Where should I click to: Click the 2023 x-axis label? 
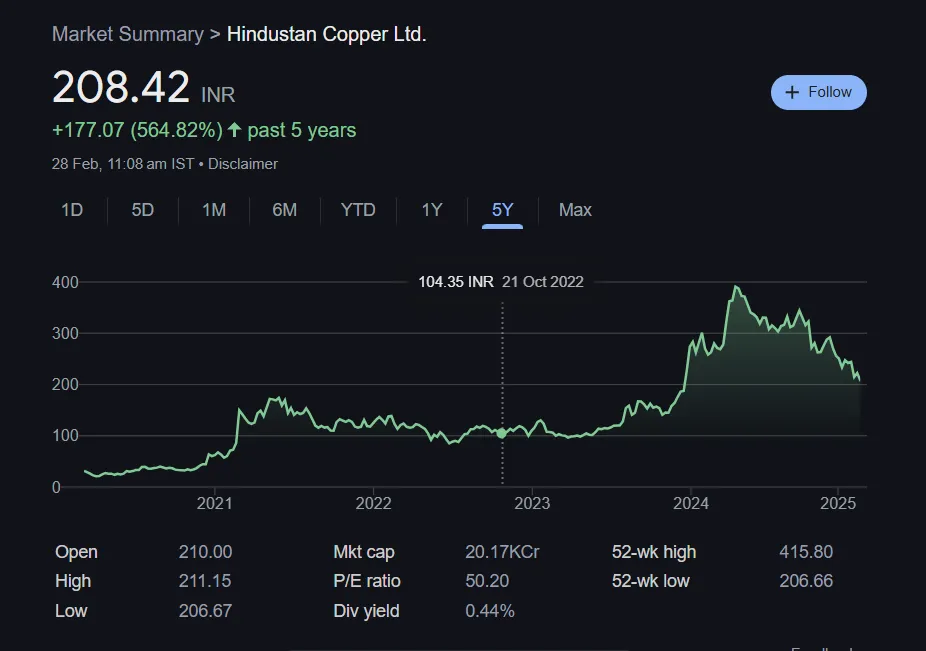[x=532, y=503]
